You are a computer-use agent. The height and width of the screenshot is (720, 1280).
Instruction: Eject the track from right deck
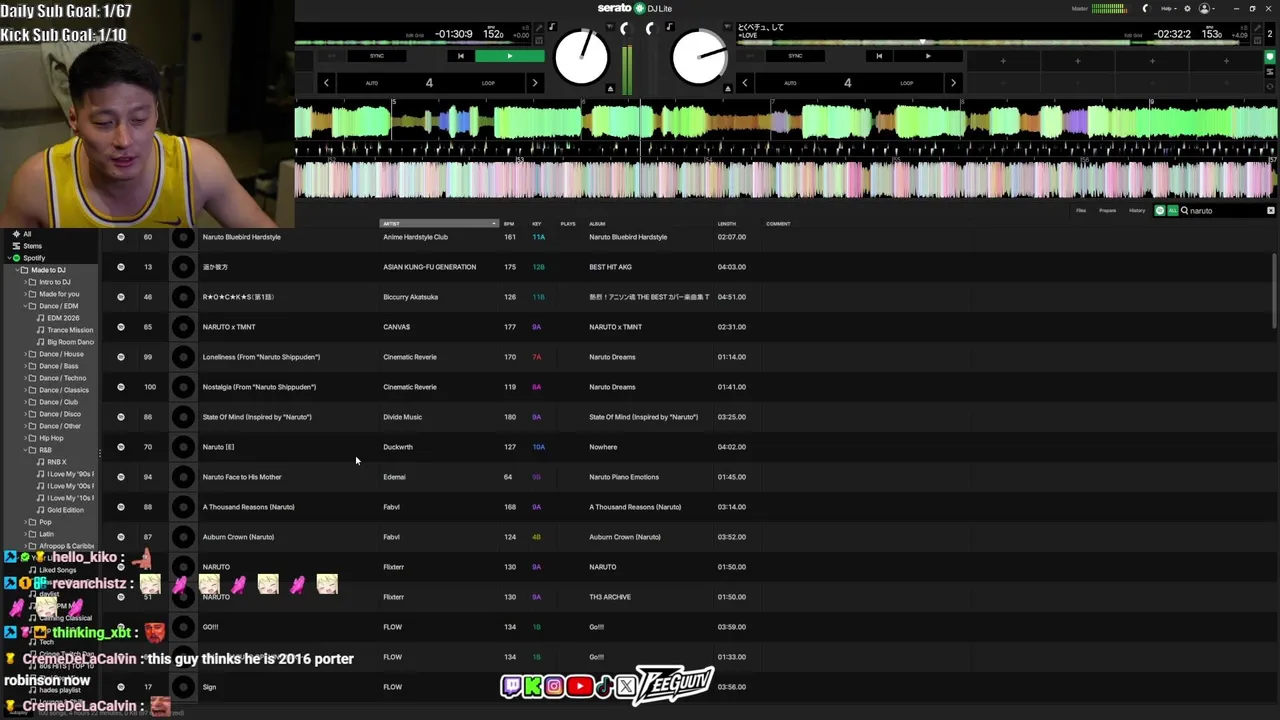[x=728, y=89]
